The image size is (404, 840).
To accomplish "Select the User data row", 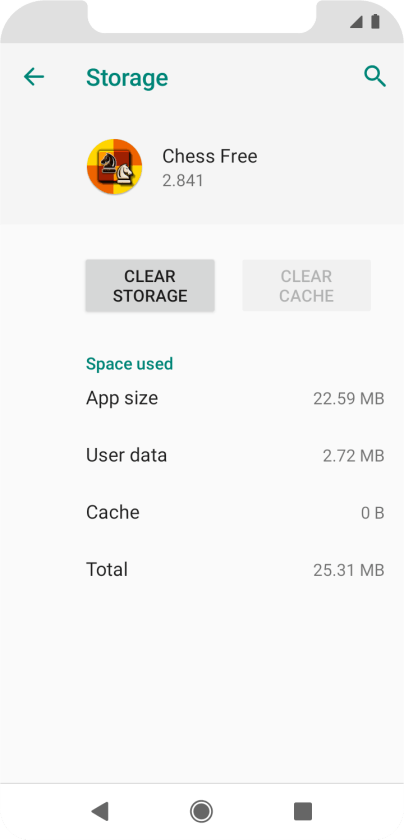I will coord(235,455).
